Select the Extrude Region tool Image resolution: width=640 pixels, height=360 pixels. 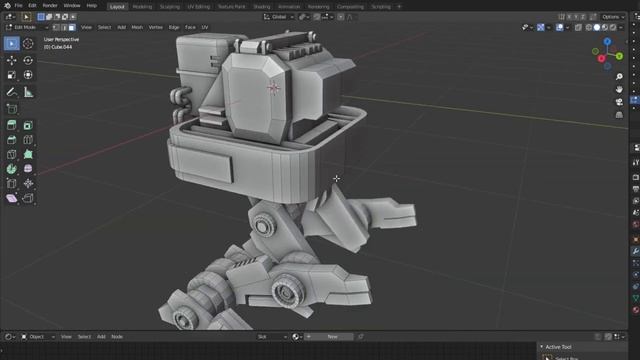click(x=11, y=125)
